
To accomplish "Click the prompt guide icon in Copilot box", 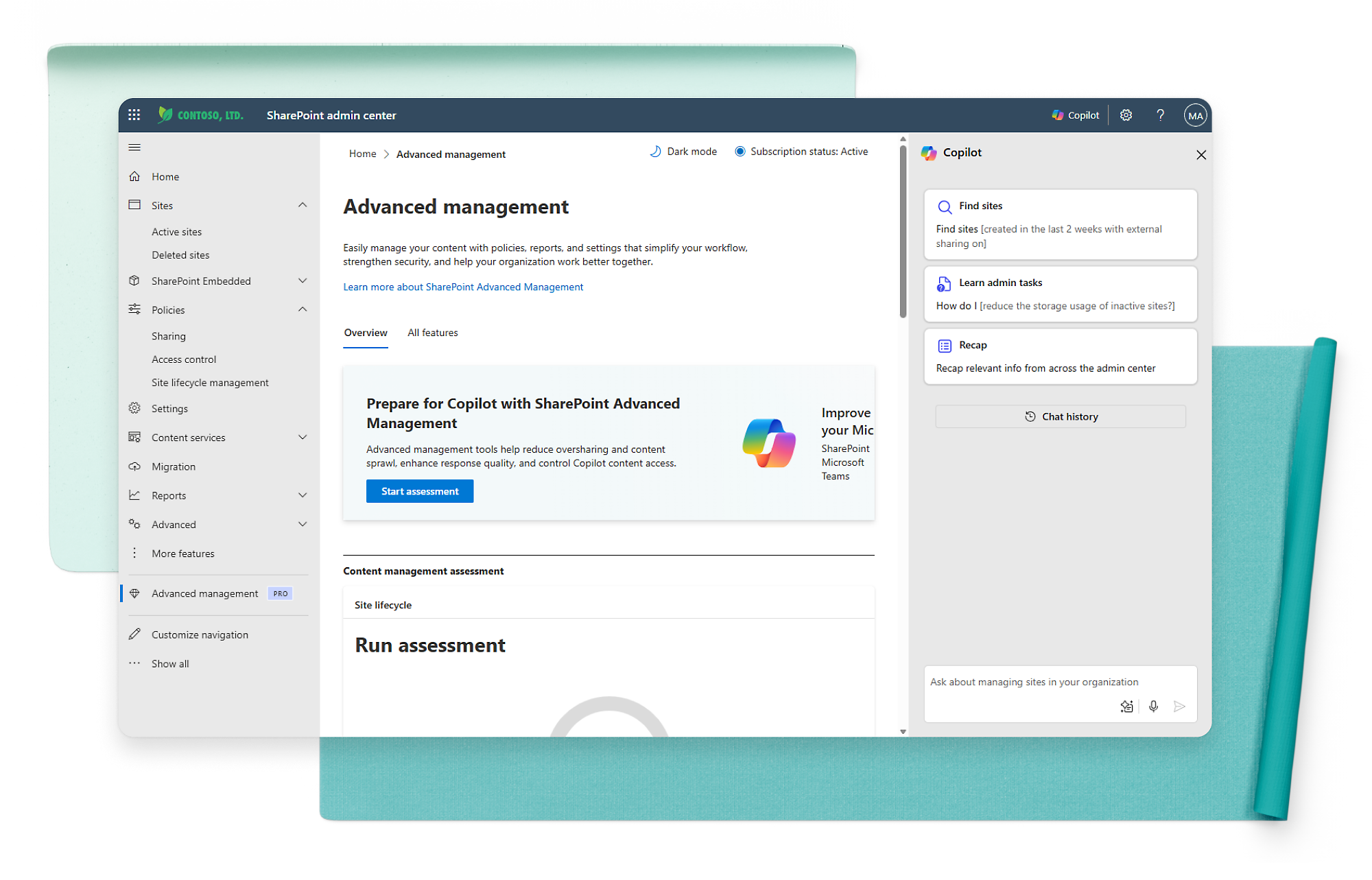I will tap(1126, 706).
